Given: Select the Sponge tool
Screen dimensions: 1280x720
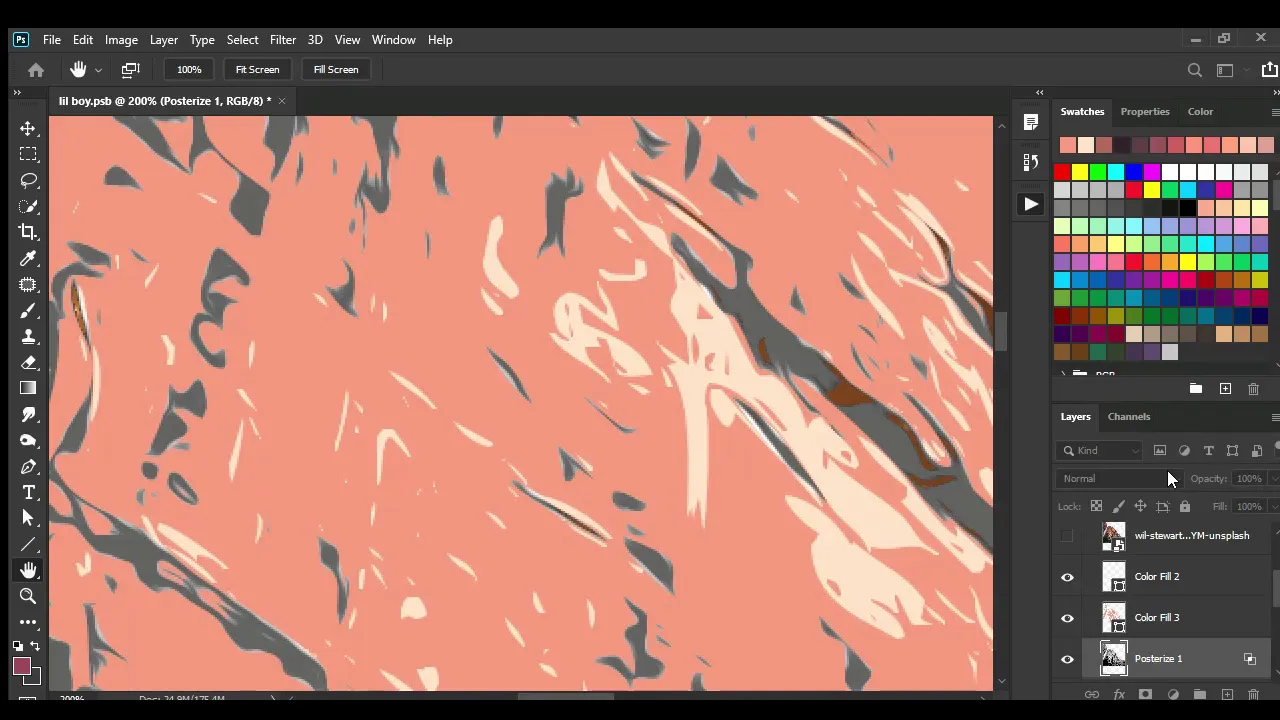Looking at the screenshot, I should [x=28, y=440].
